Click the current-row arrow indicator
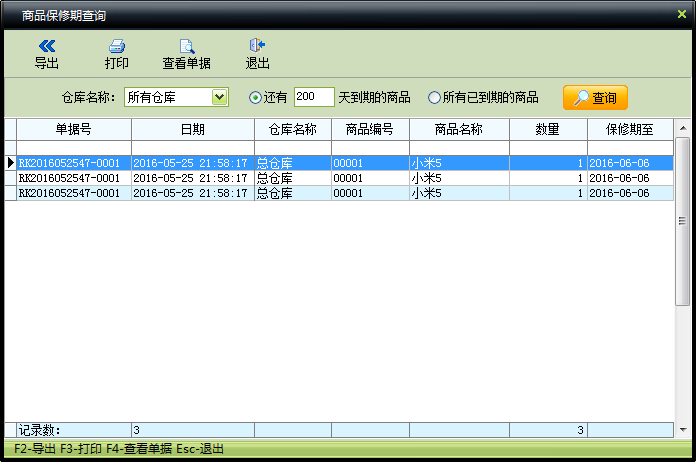The width and height of the screenshot is (696, 462). [11, 163]
